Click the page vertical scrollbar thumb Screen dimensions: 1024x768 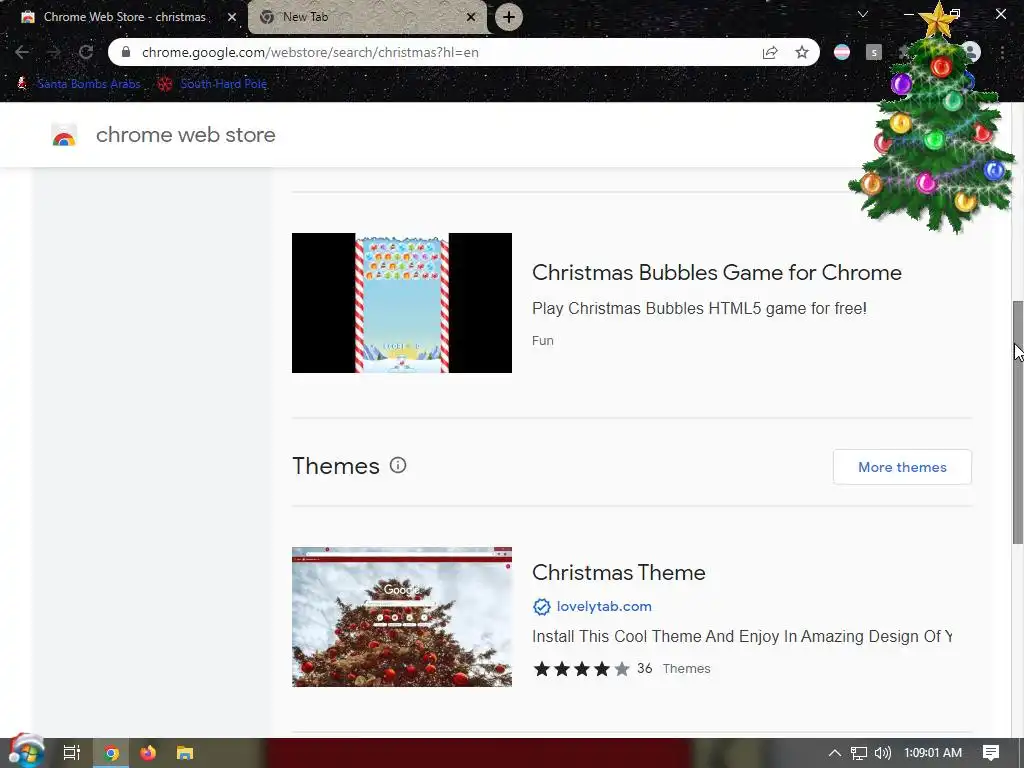click(1017, 422)
